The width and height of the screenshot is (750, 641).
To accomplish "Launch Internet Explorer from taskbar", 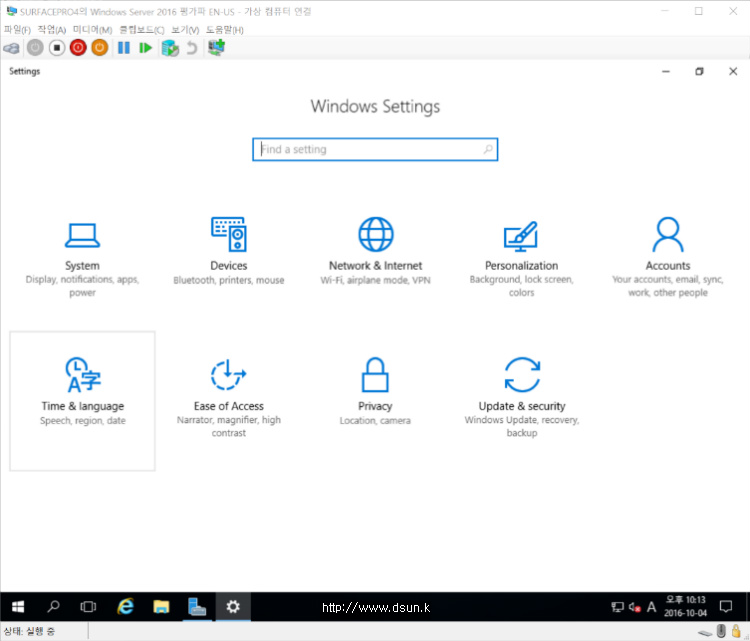I will tap(125, 607).
